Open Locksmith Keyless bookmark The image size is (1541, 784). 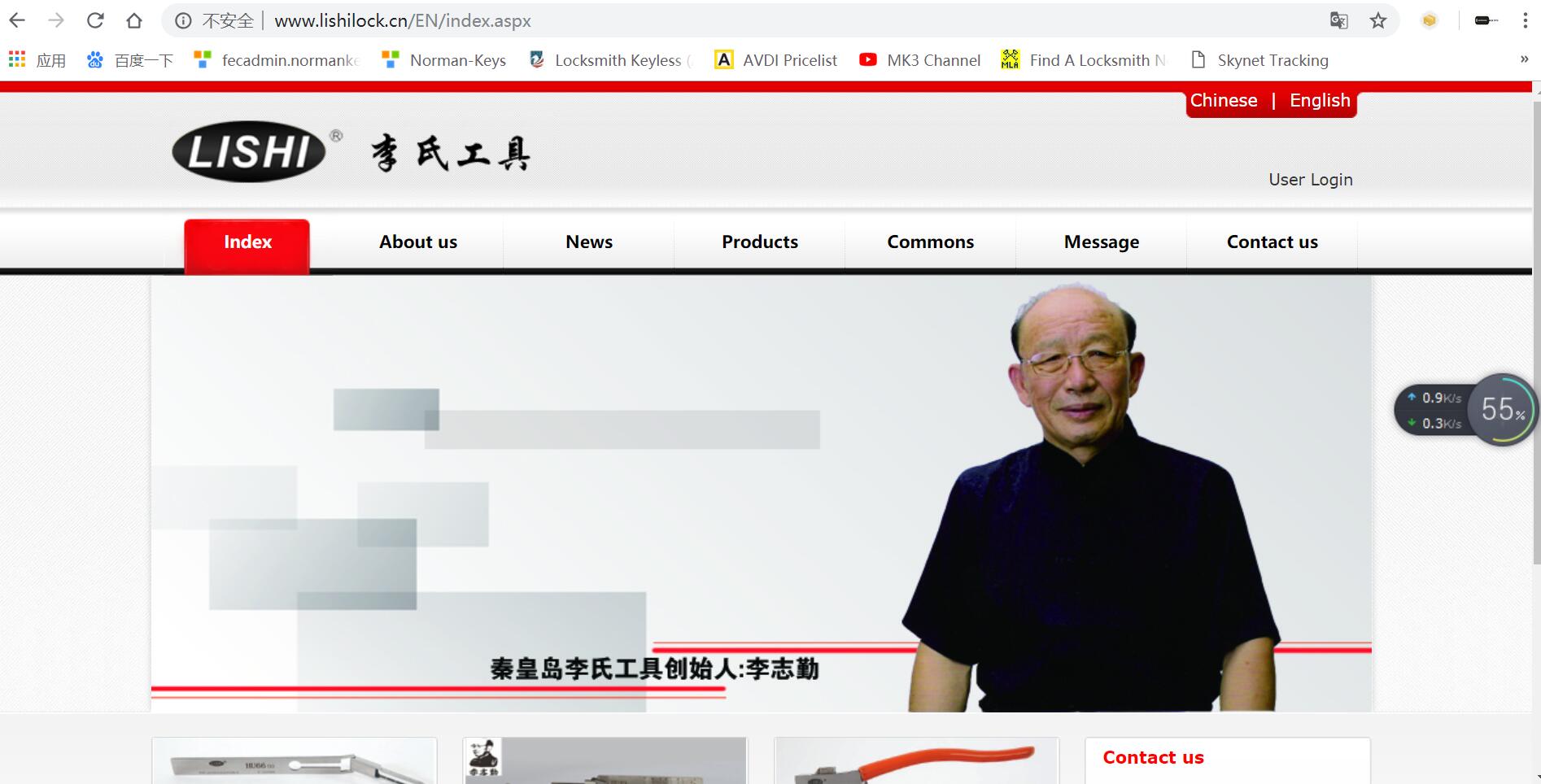pos(610,60)
